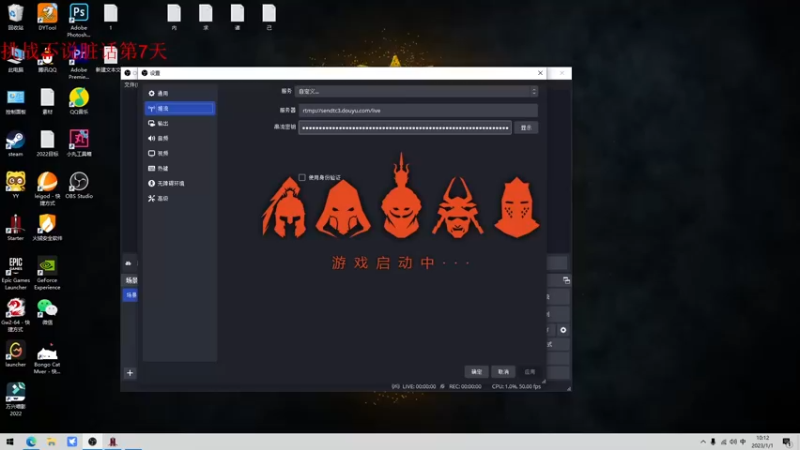Open the 素材 file on desktop
800x450 pixels.
47,101
